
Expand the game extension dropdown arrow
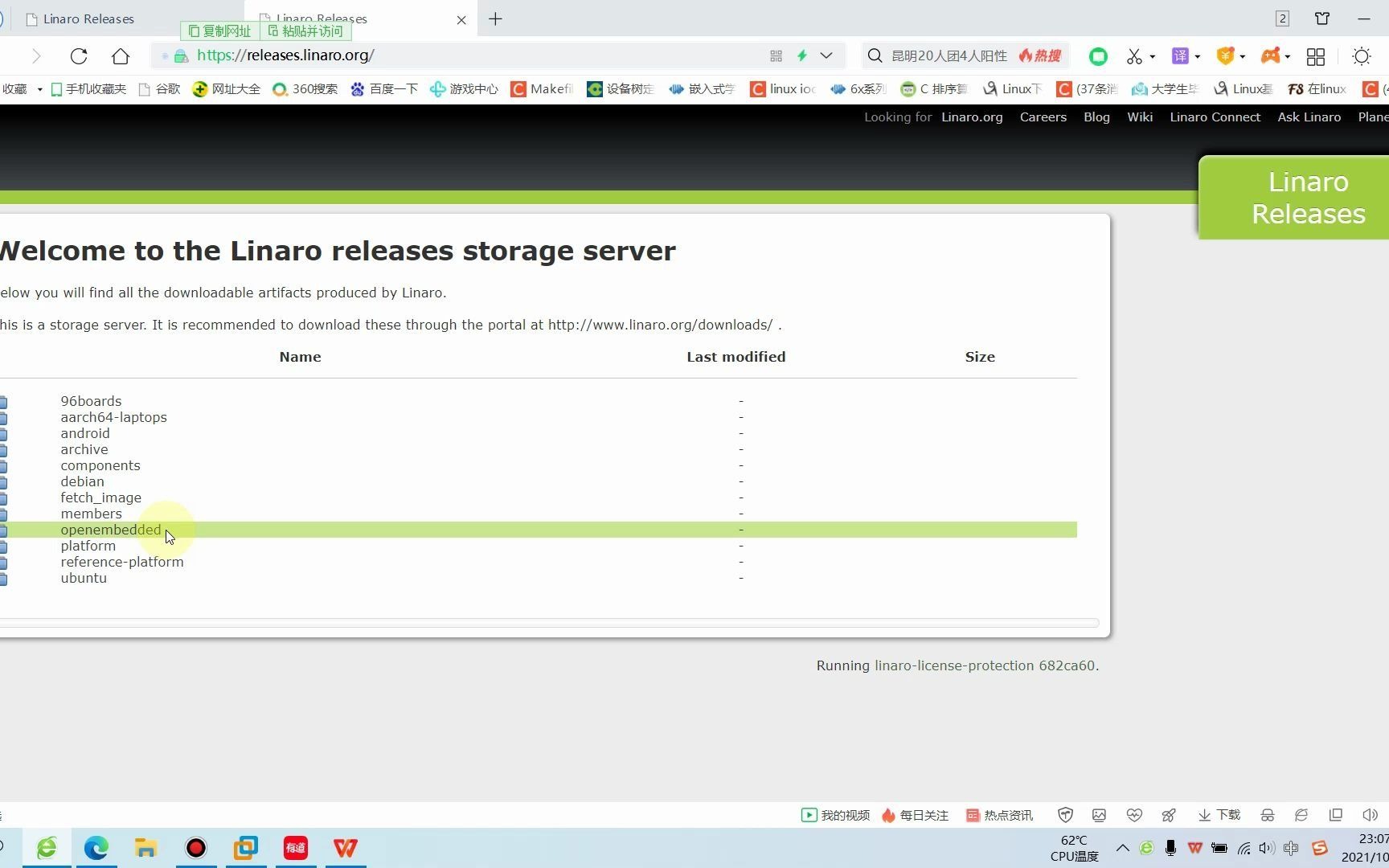click(1288, 56)
